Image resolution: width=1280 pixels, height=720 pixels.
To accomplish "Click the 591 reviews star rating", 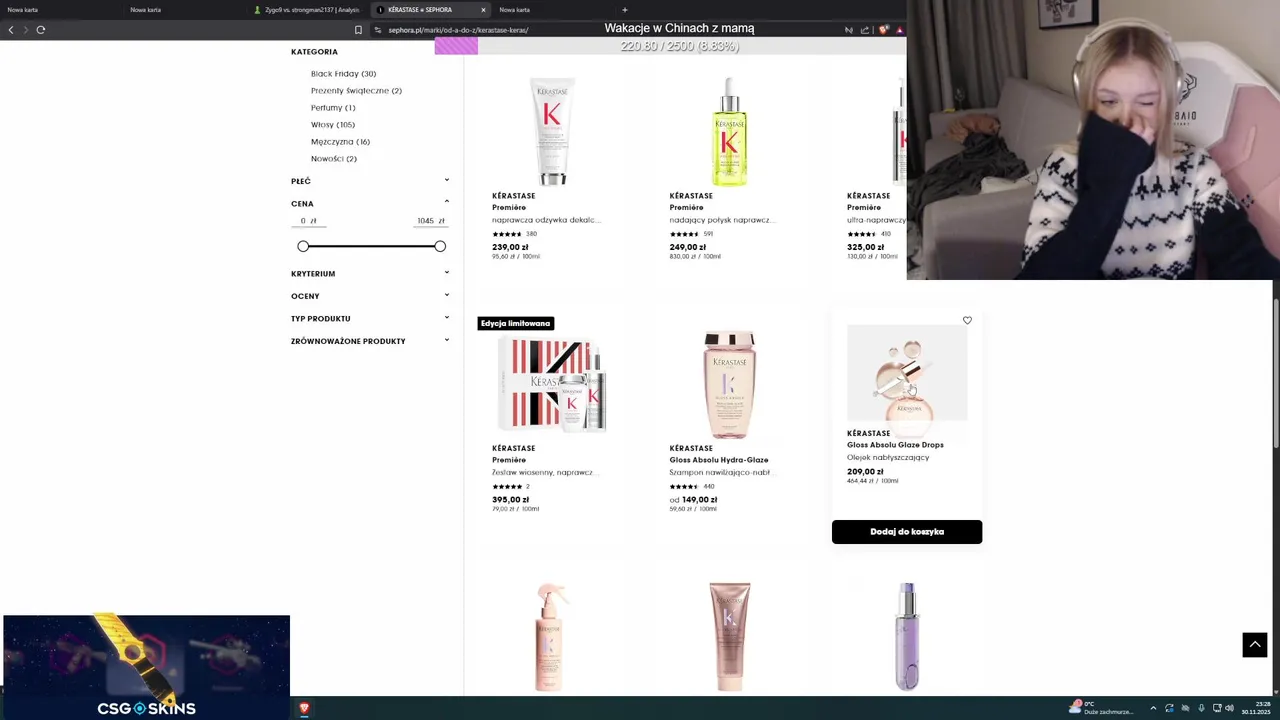I will click(x=691, y=234).
